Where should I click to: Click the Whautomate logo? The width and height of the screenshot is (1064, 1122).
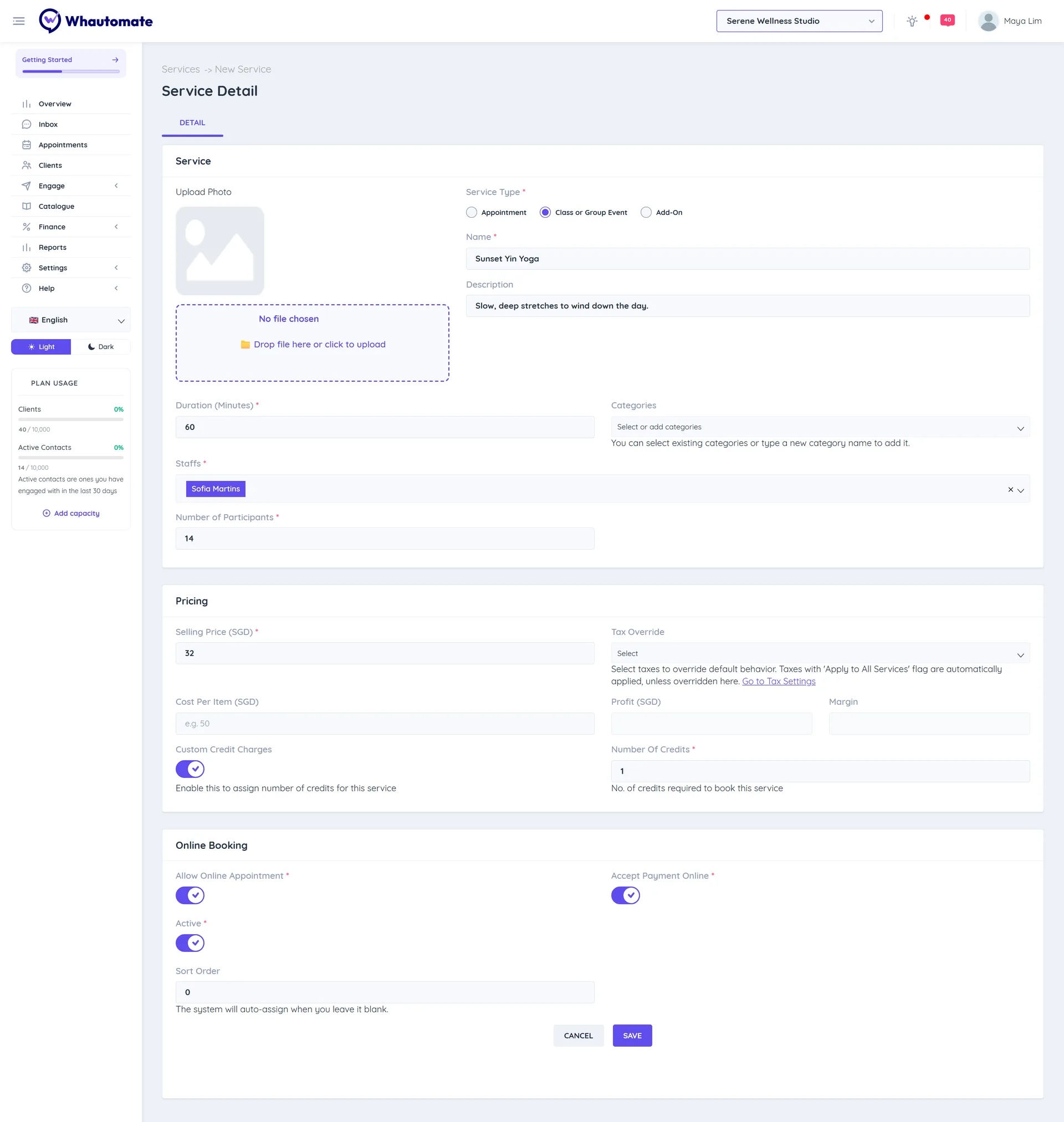coord(96,21)
